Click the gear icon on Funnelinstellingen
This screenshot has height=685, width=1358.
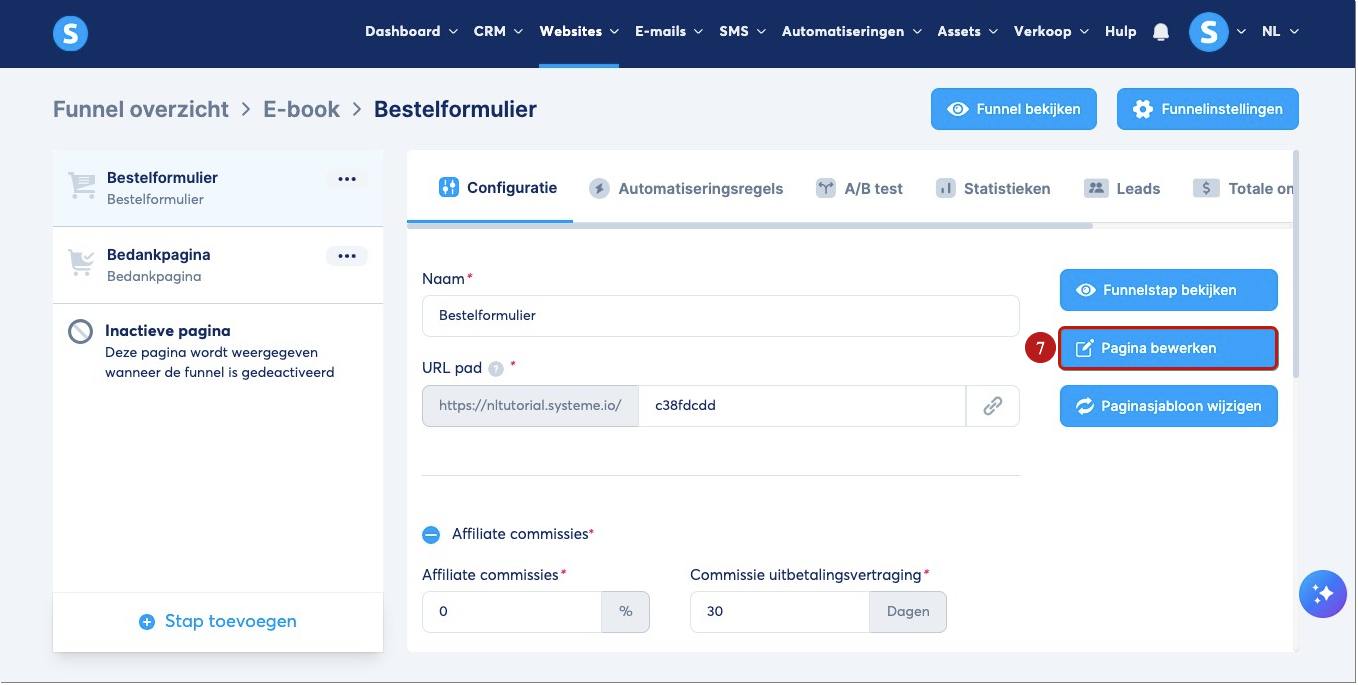1143,109
